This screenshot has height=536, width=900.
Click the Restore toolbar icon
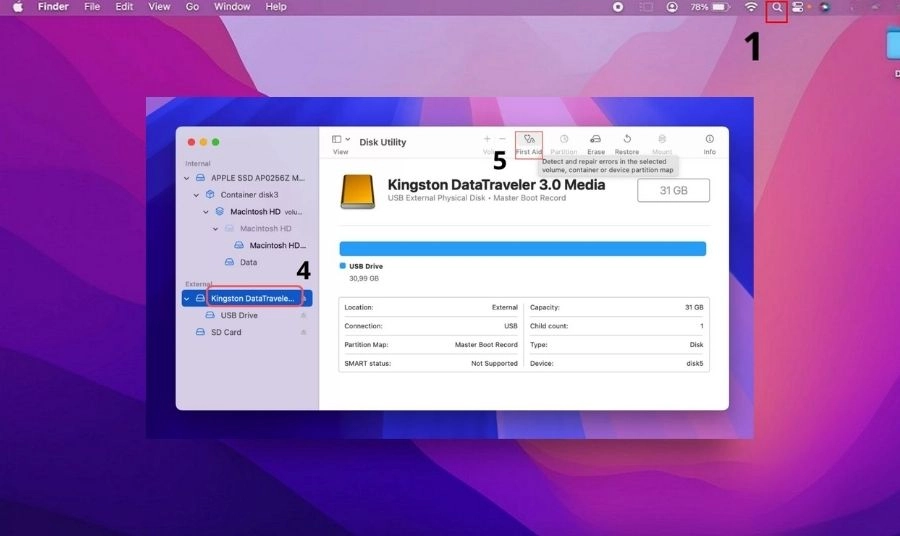tap(627, 139)
